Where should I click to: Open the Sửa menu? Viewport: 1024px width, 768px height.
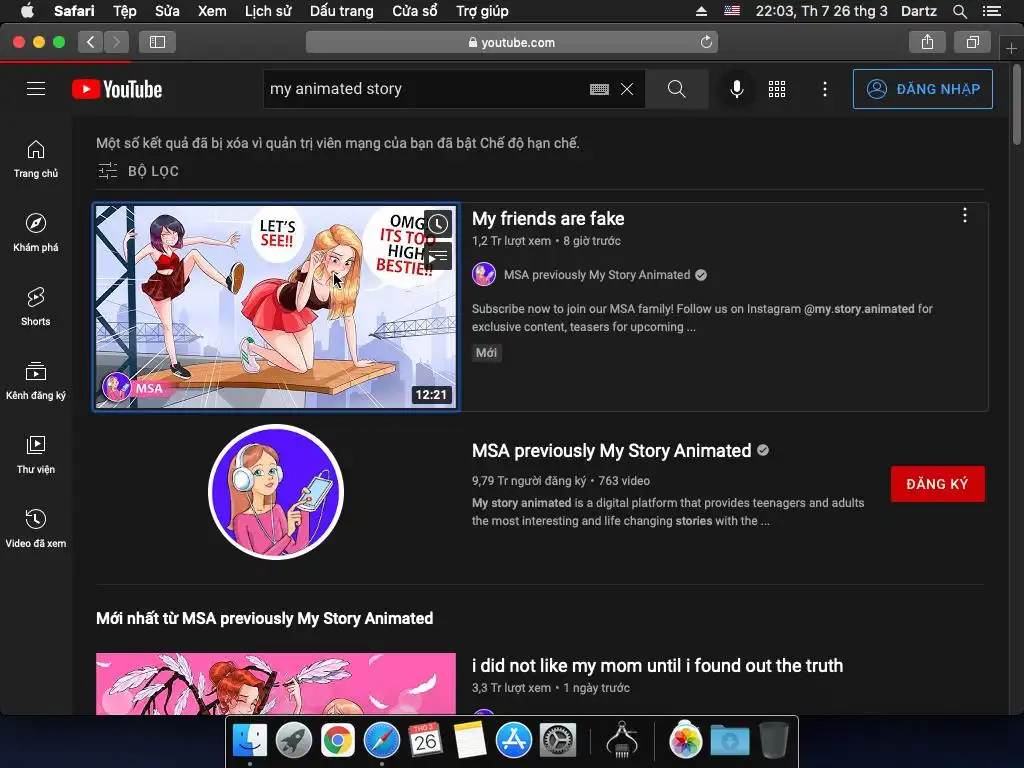click(x=167, y=11)
